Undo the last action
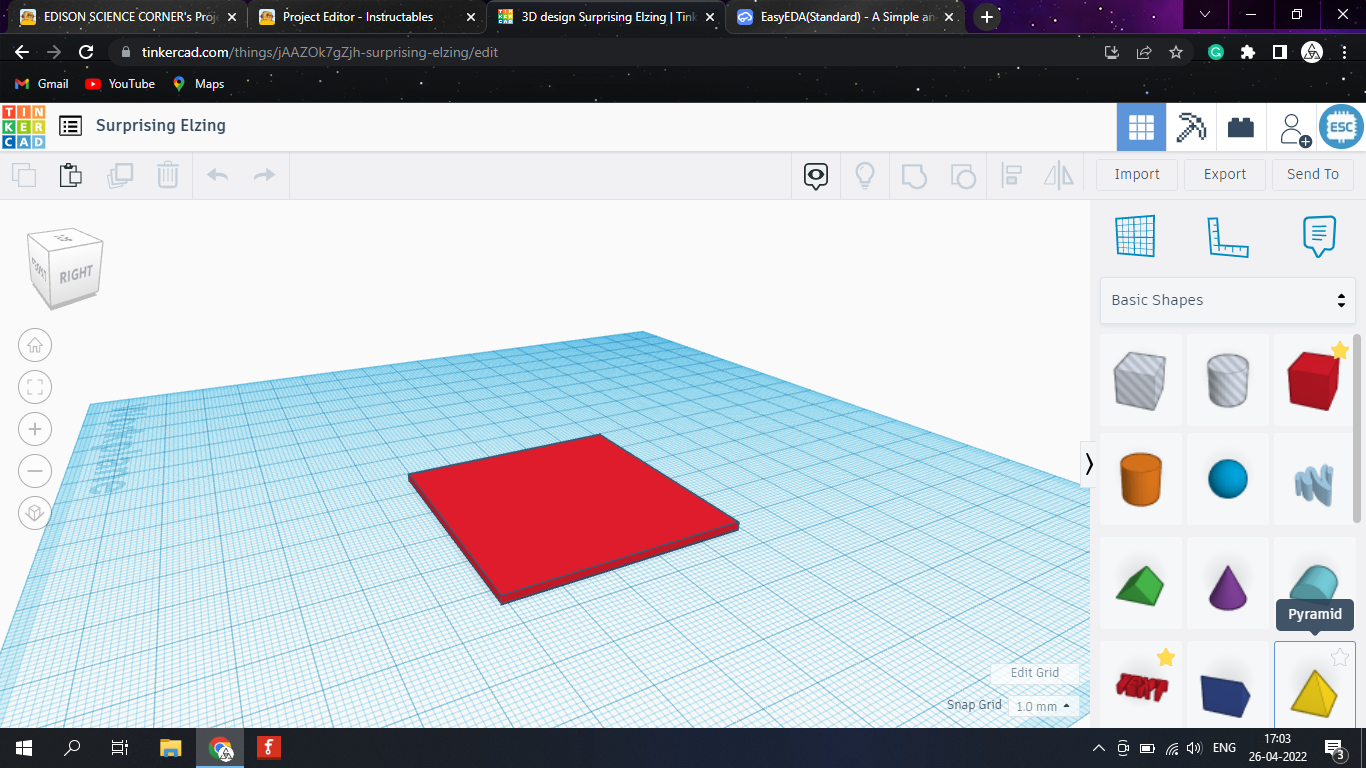The height and width of the screenshot is (768, 1366). [x=217, y=175]
